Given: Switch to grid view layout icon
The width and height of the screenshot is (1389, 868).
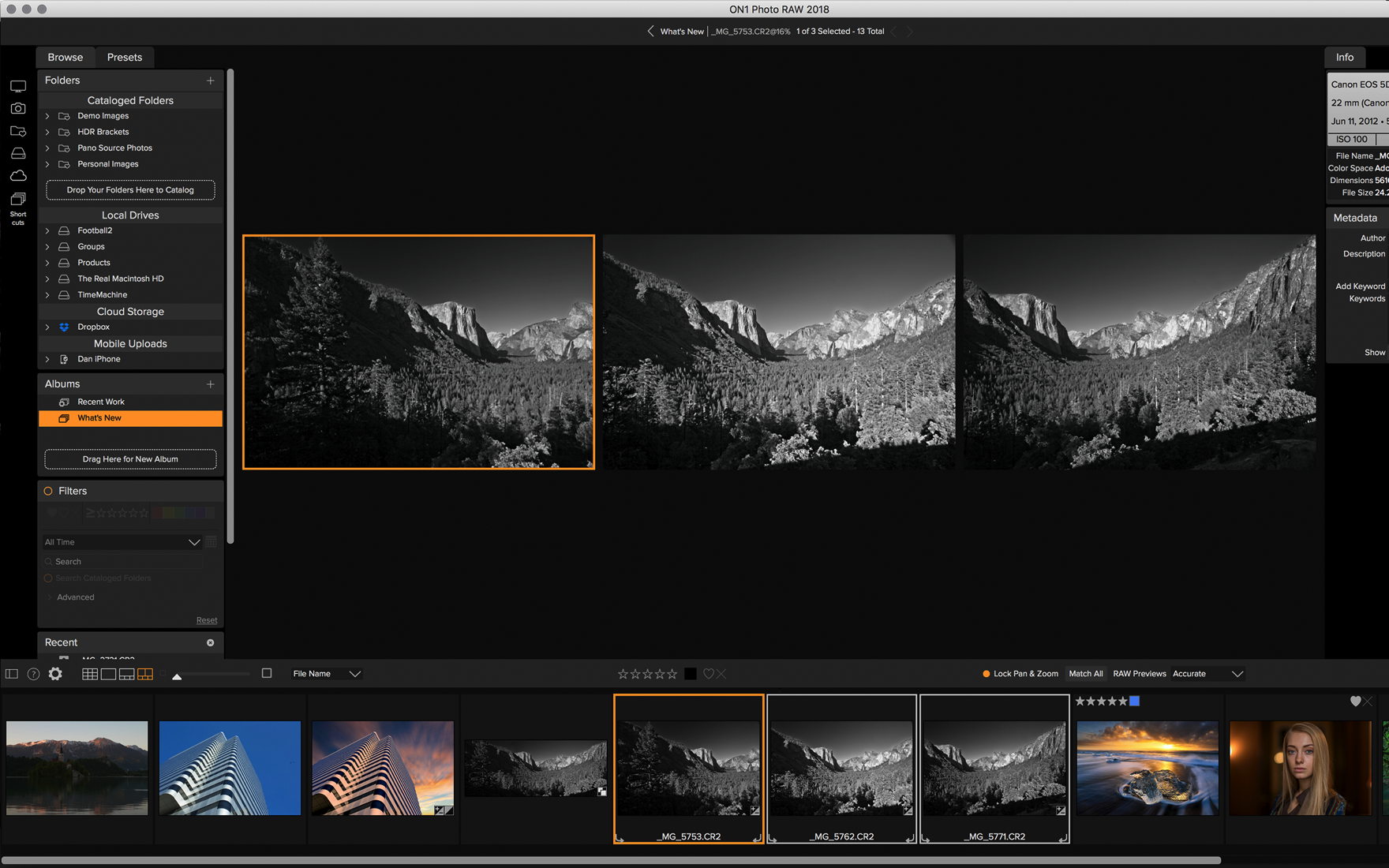Looking at the screenshot, I should pyautogui.click(x=90, y=674).
